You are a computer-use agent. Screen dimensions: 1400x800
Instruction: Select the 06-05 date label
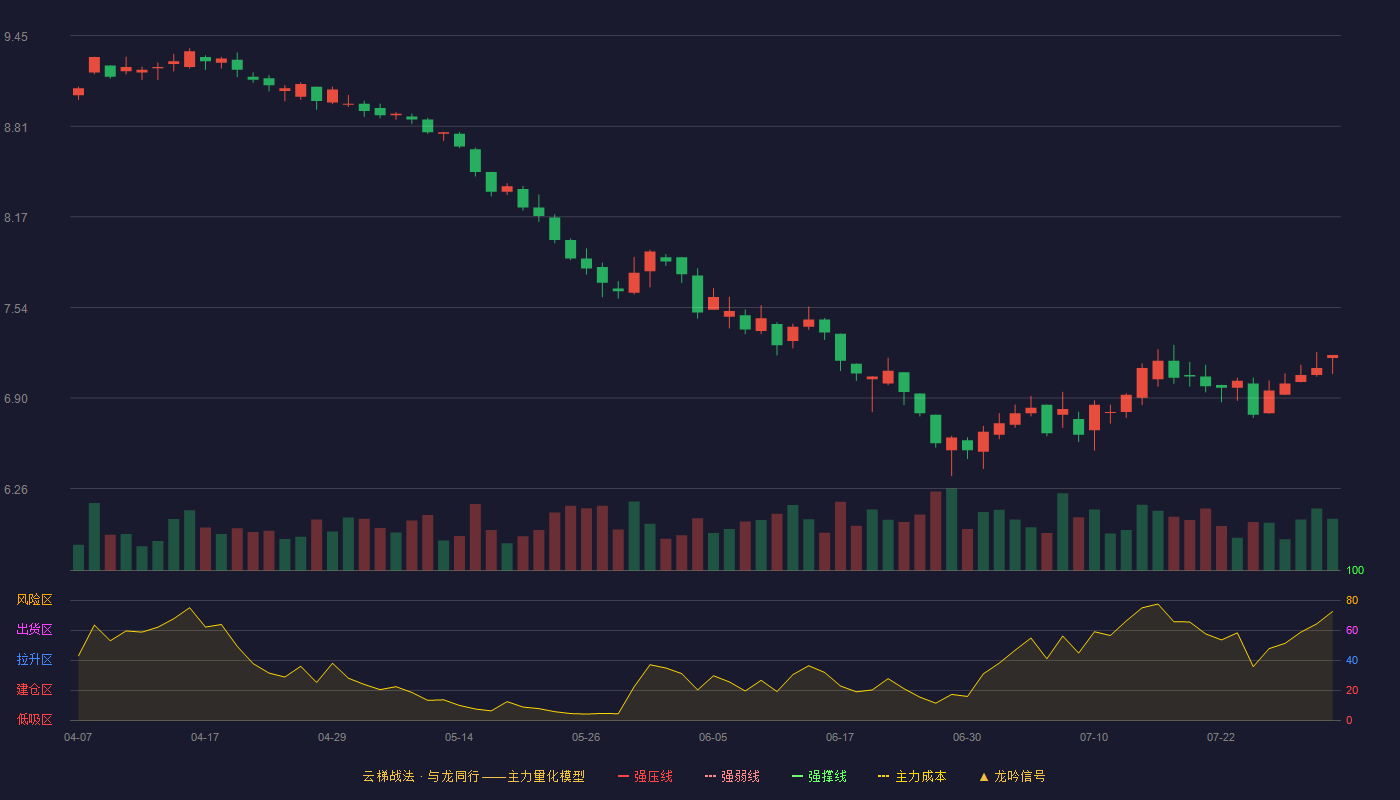(x=713, y=737)
